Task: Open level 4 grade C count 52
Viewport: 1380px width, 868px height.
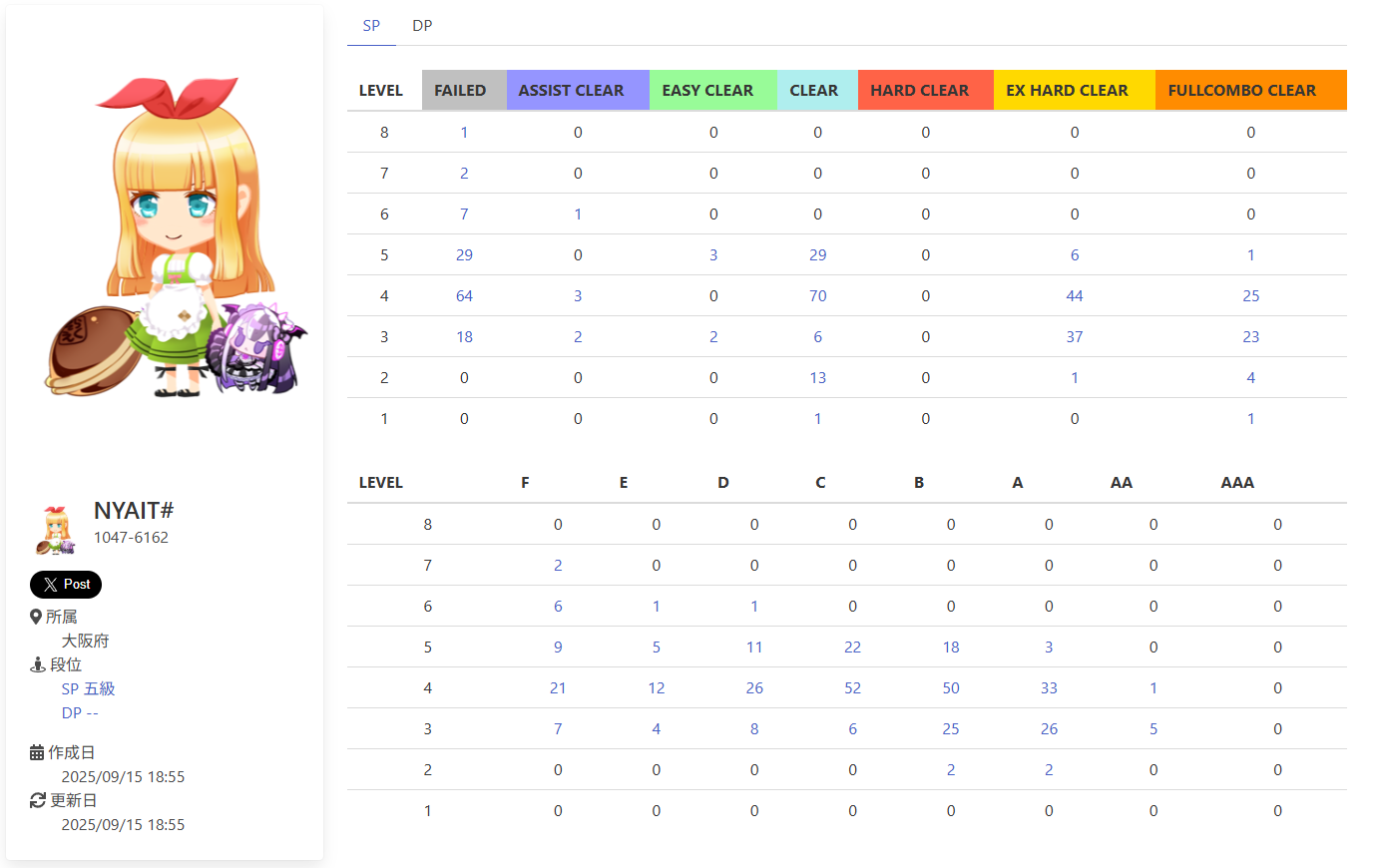Action: [852, 688]
